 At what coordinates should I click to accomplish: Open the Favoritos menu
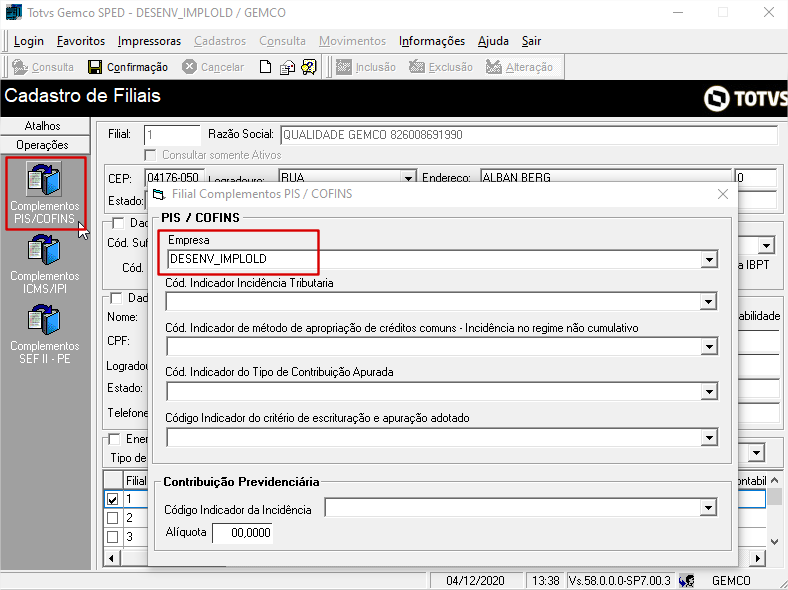tap(81, 41)
